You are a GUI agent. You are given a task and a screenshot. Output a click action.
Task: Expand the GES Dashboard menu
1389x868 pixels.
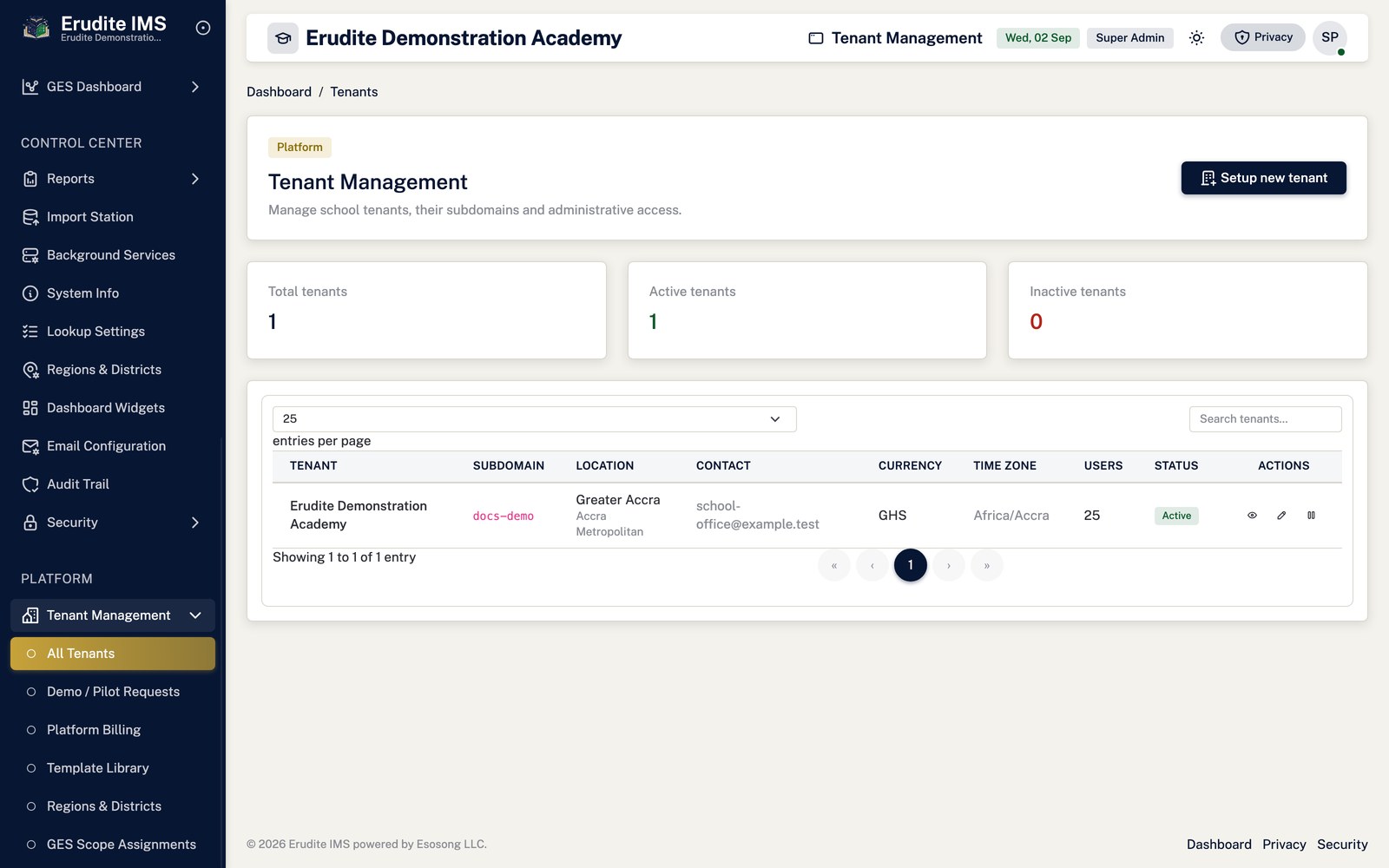click(113, 87)
